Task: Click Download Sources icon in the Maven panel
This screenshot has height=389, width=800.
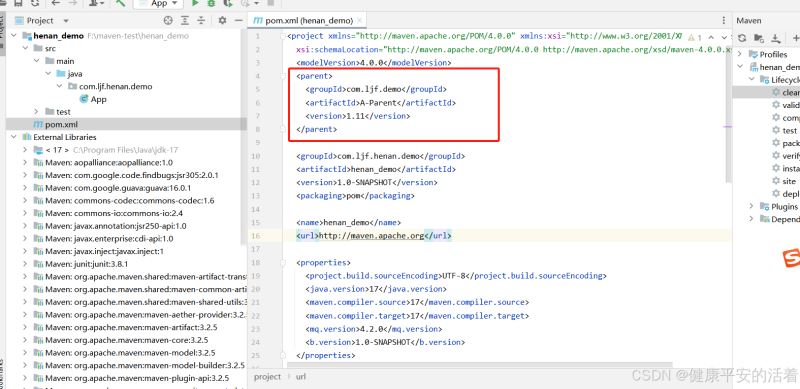Action: [x=776, y=38]
